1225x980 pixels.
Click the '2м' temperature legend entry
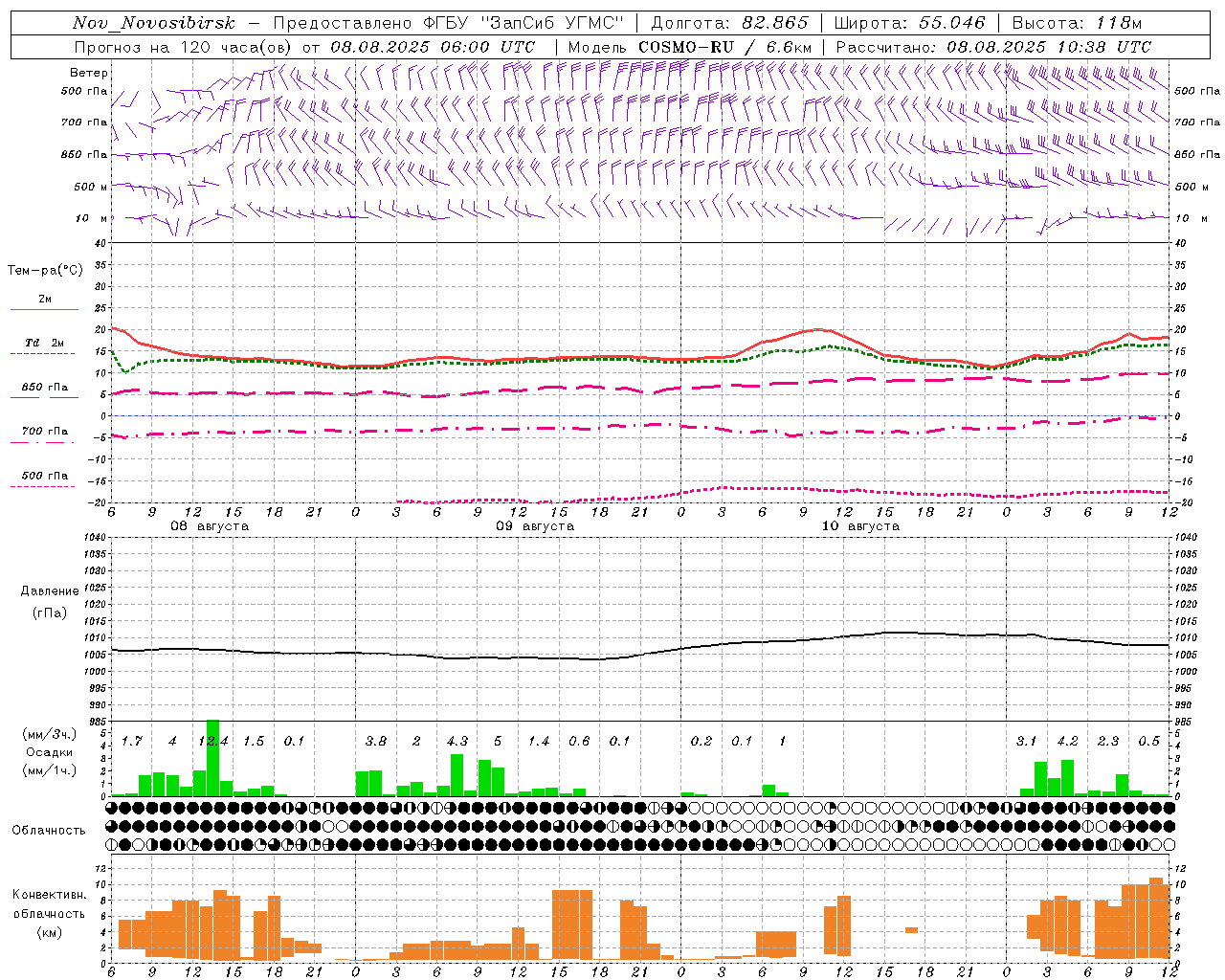point(45,300)
